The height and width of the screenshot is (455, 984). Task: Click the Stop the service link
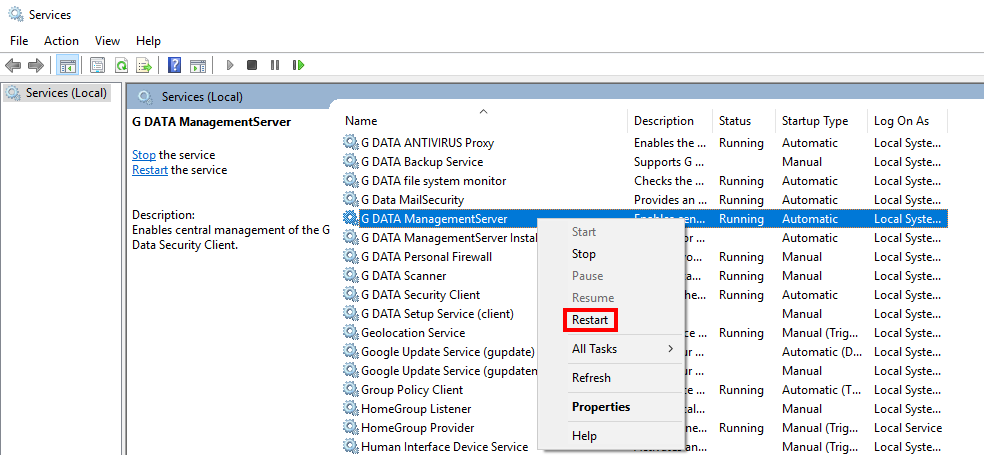(x=144, y=155)
